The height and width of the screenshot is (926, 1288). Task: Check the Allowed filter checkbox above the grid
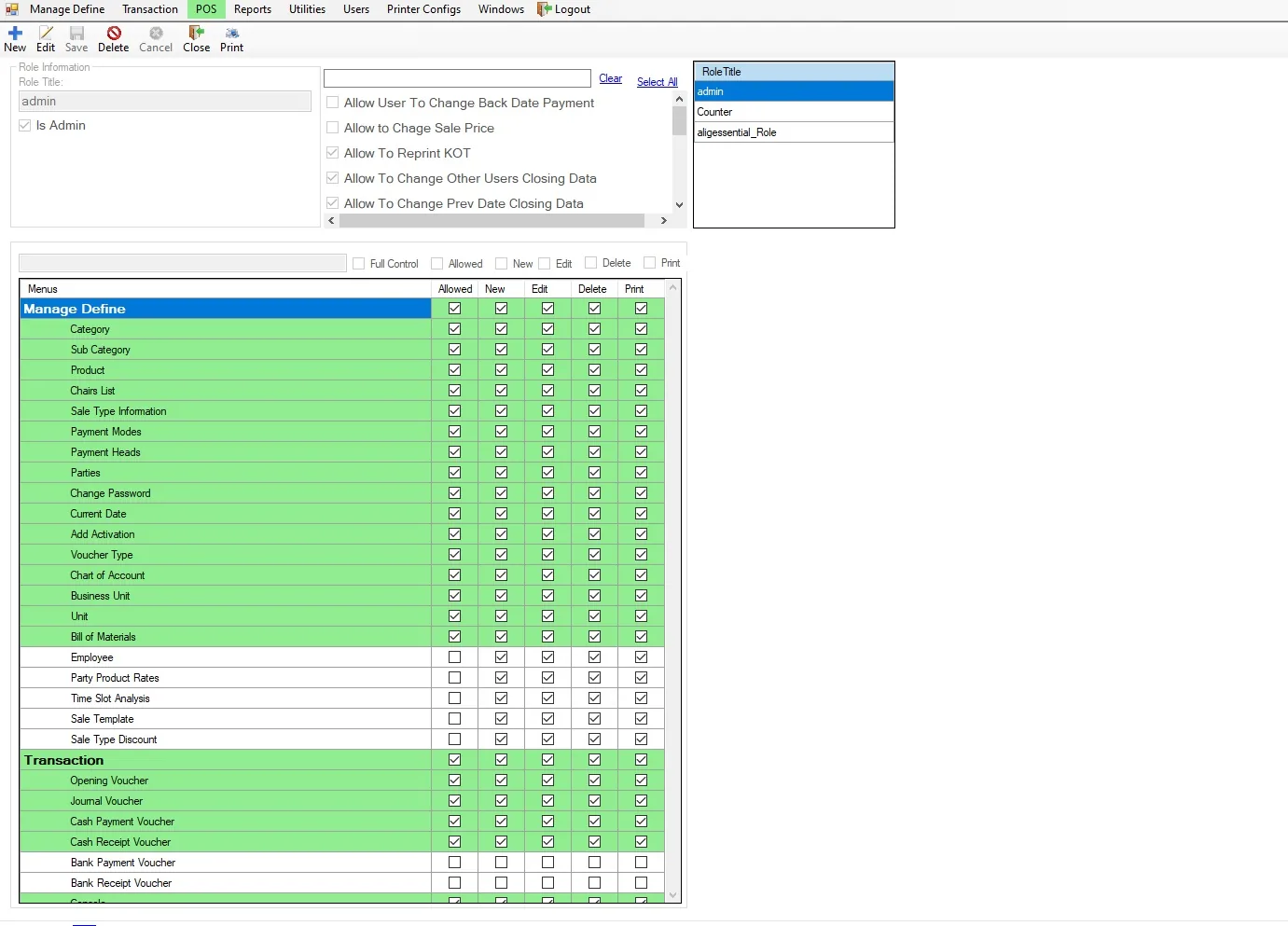[x=436, y=264]
